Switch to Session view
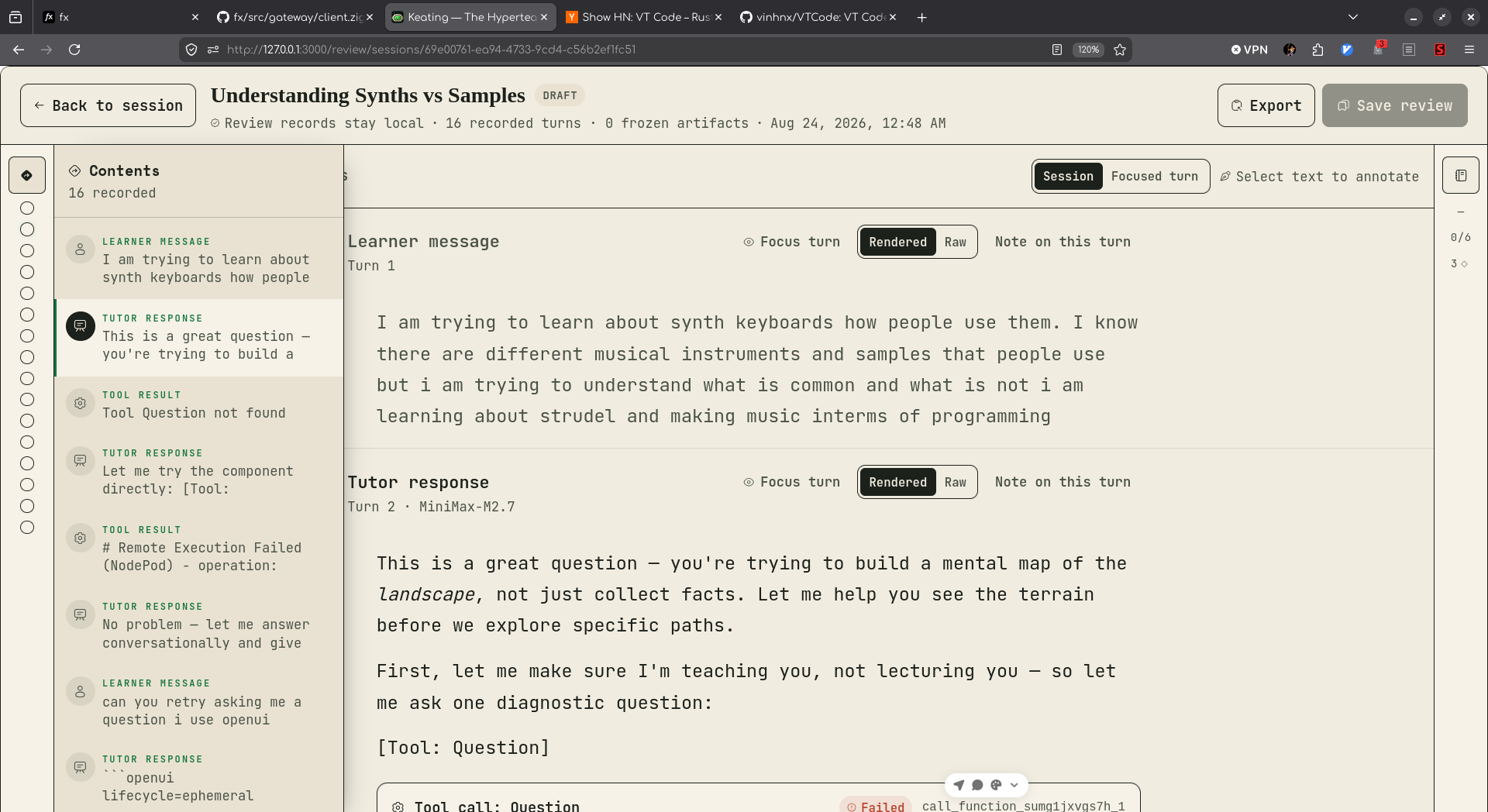This screenshot has height=812, width=1488. click(x=1068, y=177)
